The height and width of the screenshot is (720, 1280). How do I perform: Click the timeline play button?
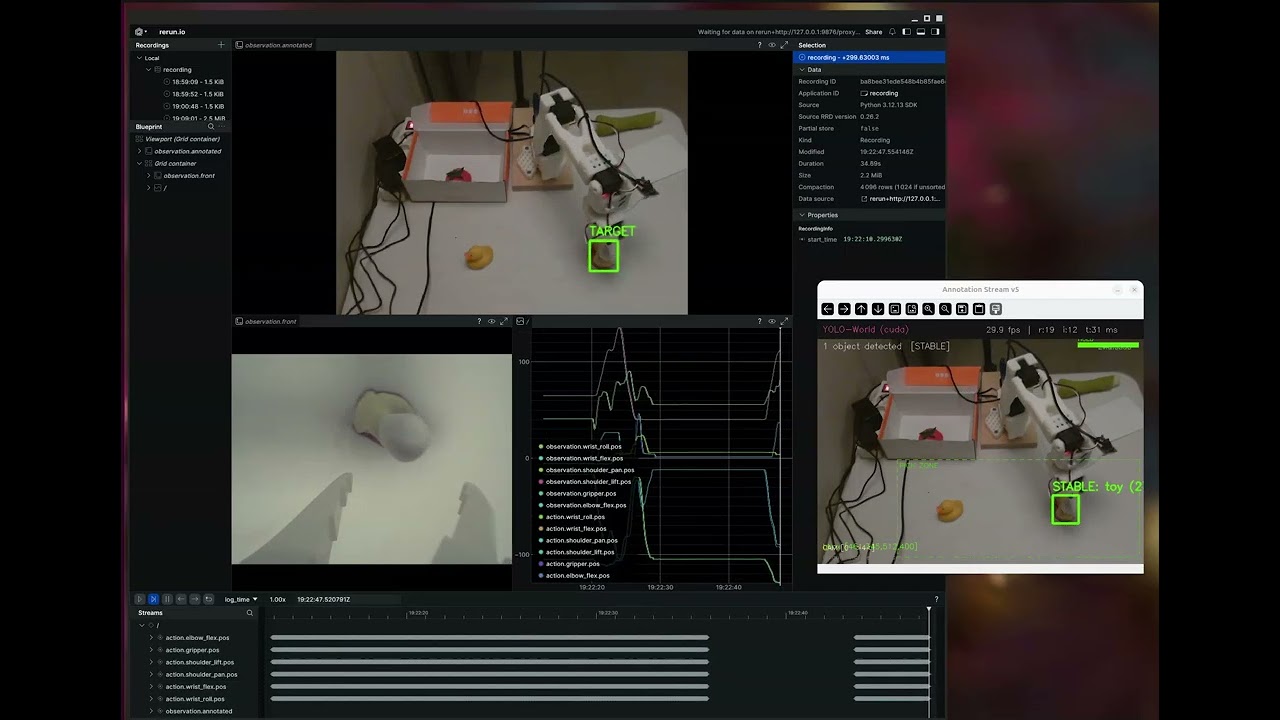tap(140, 599)
